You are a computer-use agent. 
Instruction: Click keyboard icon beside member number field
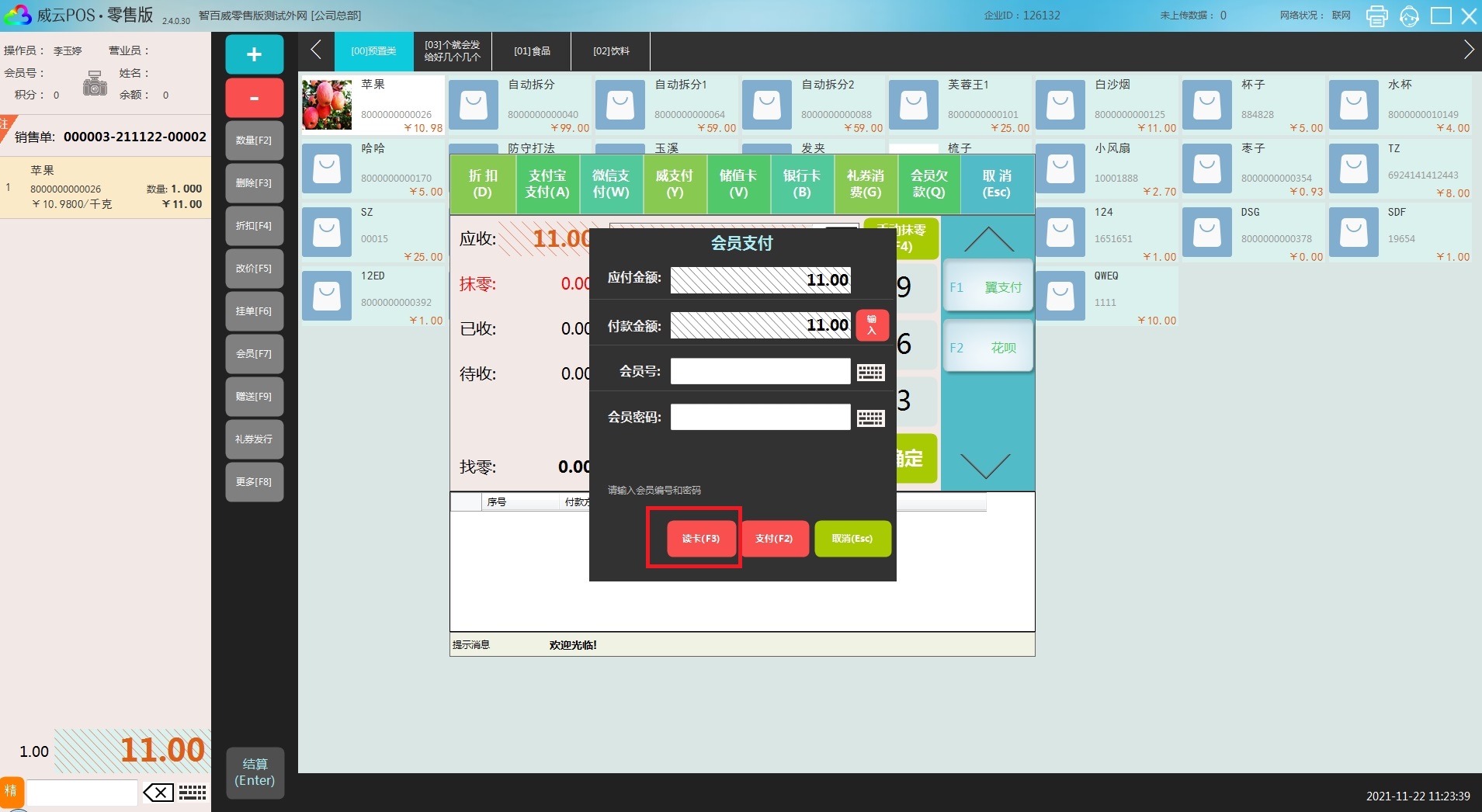pos(870,373)
